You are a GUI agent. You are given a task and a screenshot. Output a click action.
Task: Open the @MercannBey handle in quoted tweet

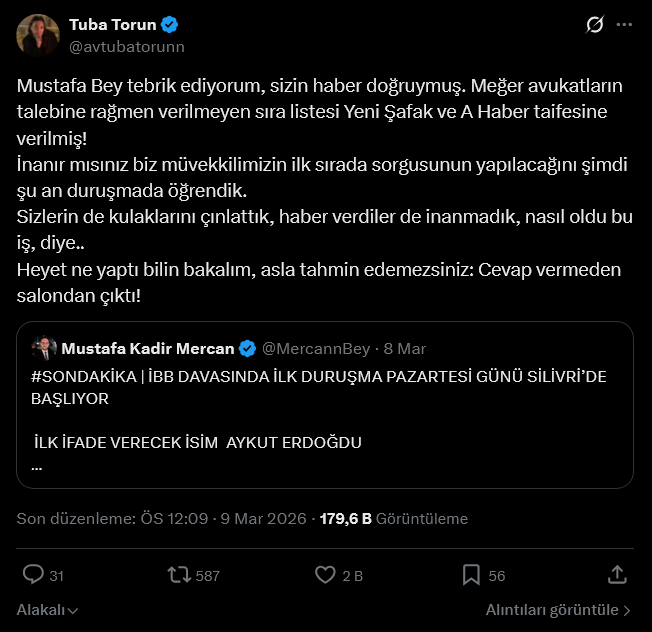[314, 349]
